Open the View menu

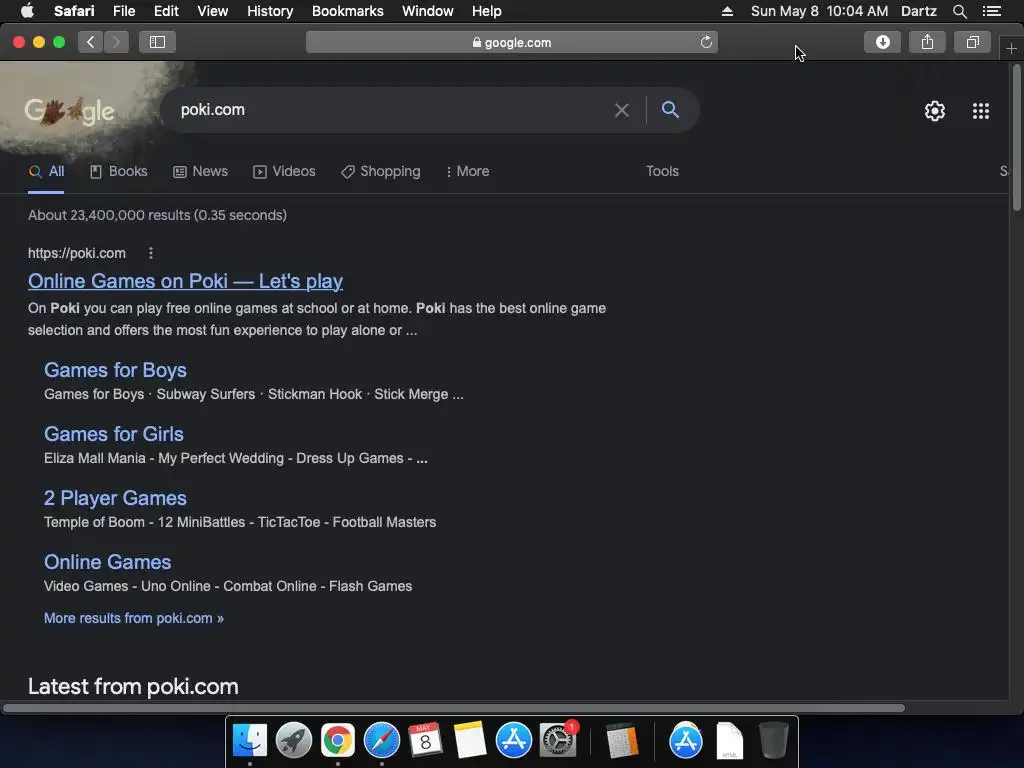212,11
